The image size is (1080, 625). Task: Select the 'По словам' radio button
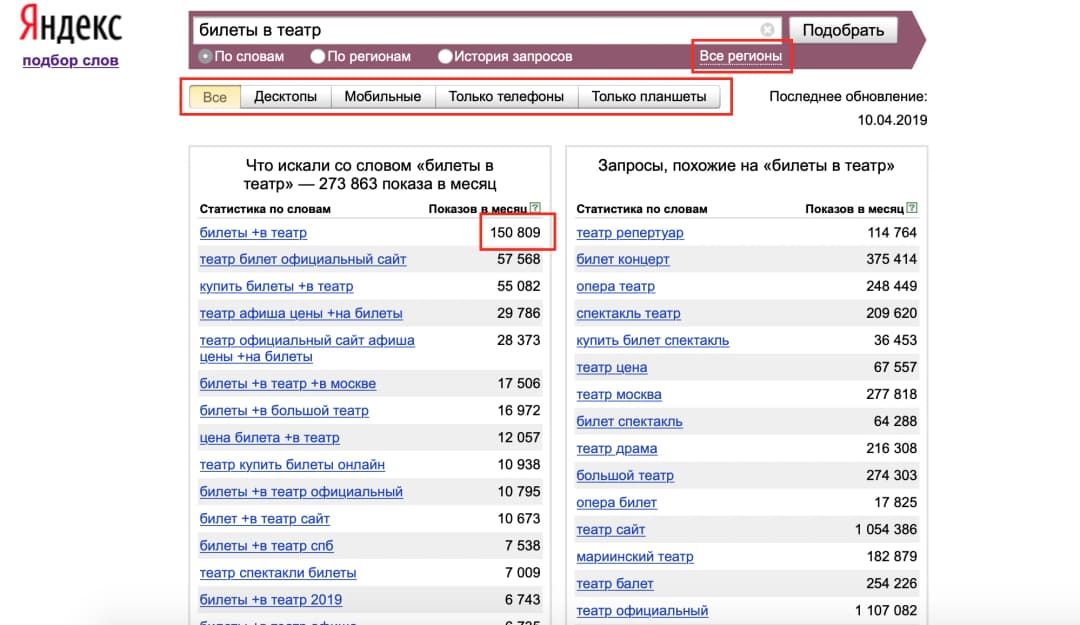tap(205, 57)
